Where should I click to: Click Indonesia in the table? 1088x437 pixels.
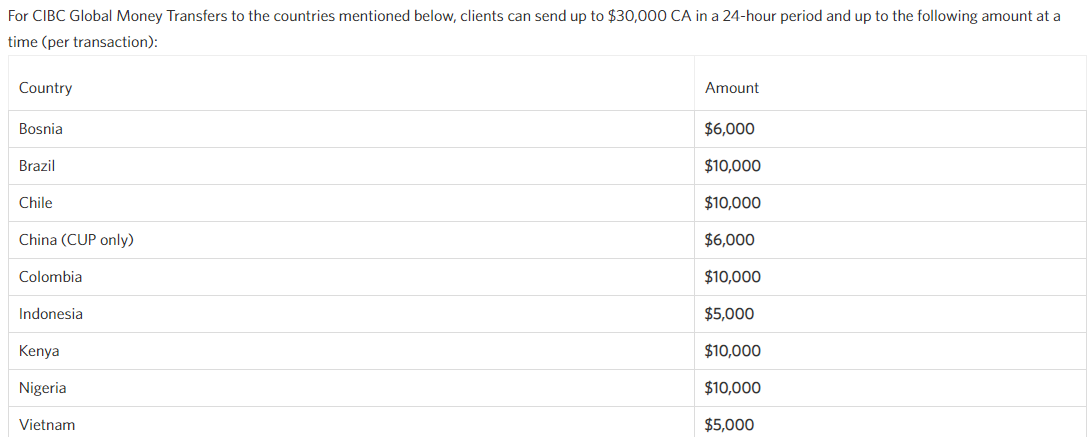click(x=51, y=314)
